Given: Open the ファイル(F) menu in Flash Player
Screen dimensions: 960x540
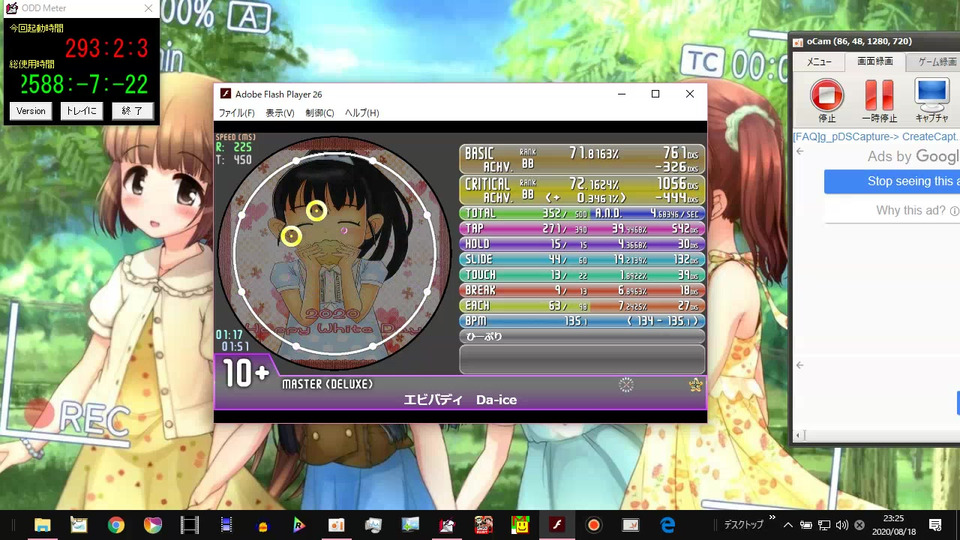Looking at the screenshot, I should [236, 113].
